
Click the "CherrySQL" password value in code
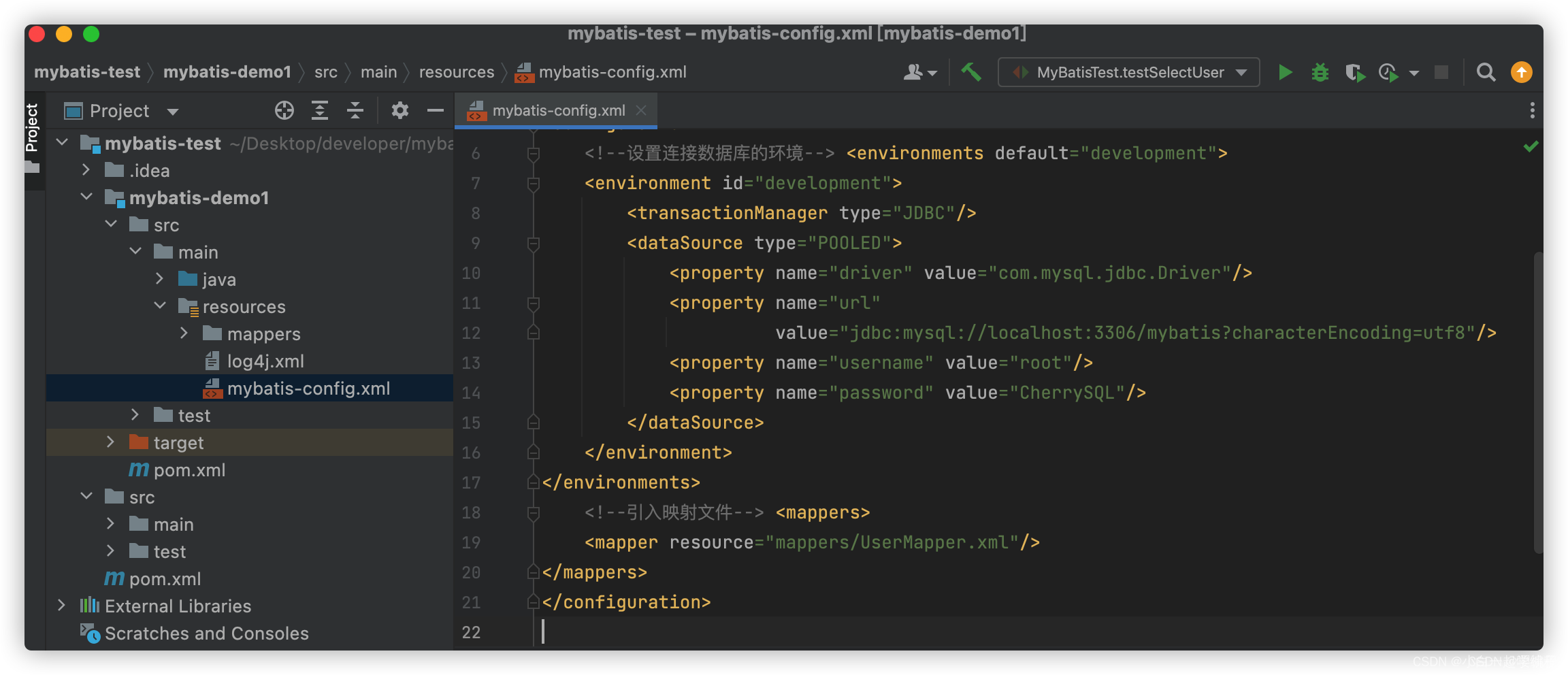[x=1067, y=393]
